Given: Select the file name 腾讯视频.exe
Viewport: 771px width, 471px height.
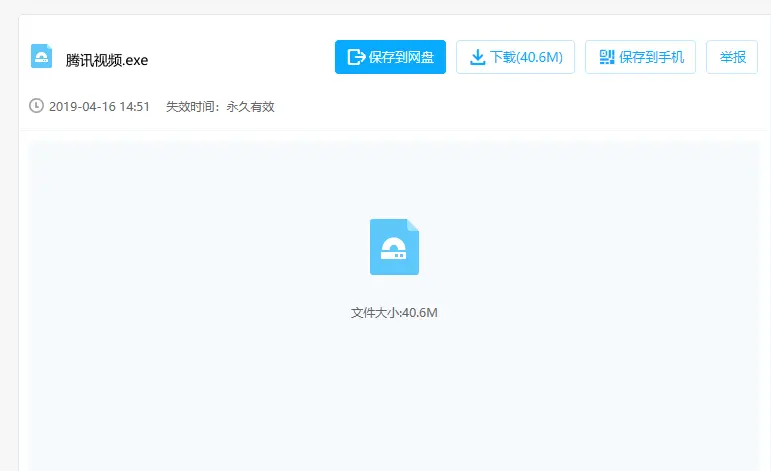Looking at the screenshot, I should tap(107, 60).
